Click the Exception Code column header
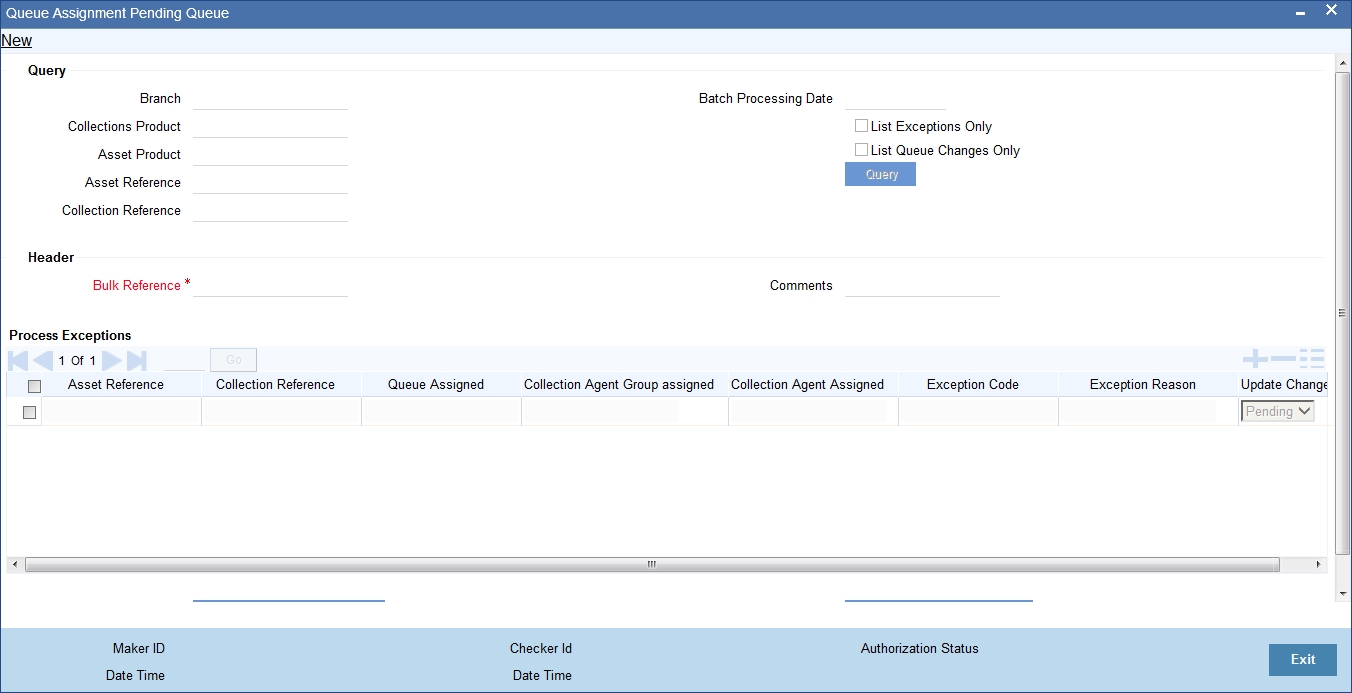 (973, 385)
